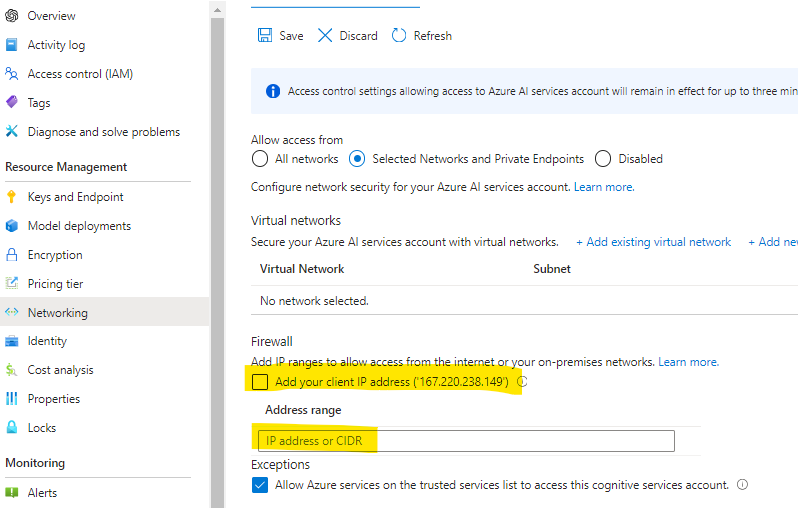The width and height of the screenshot is (798, 508).
Task: Click the Resource Management section heading
Action: coord(66,167)
